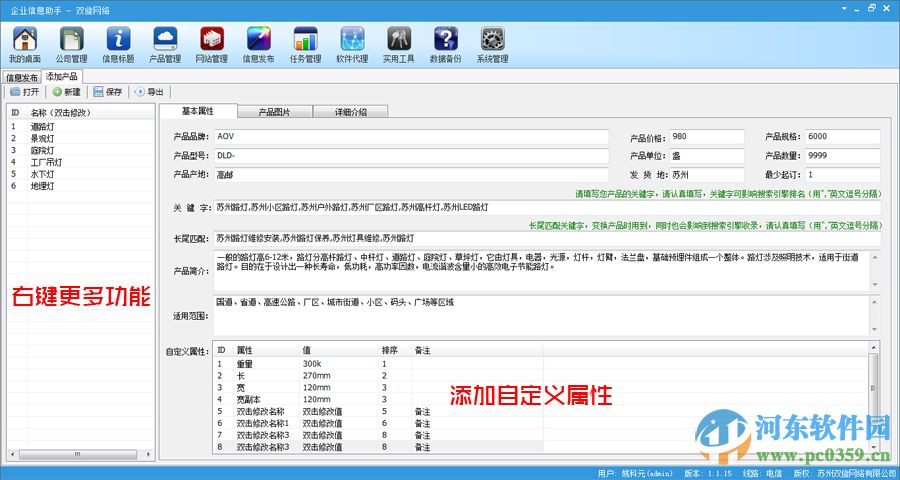Screen dimensions: 900x480
Task: Click attribute table scrollbar up arrow
Action: tap(874, 347)
